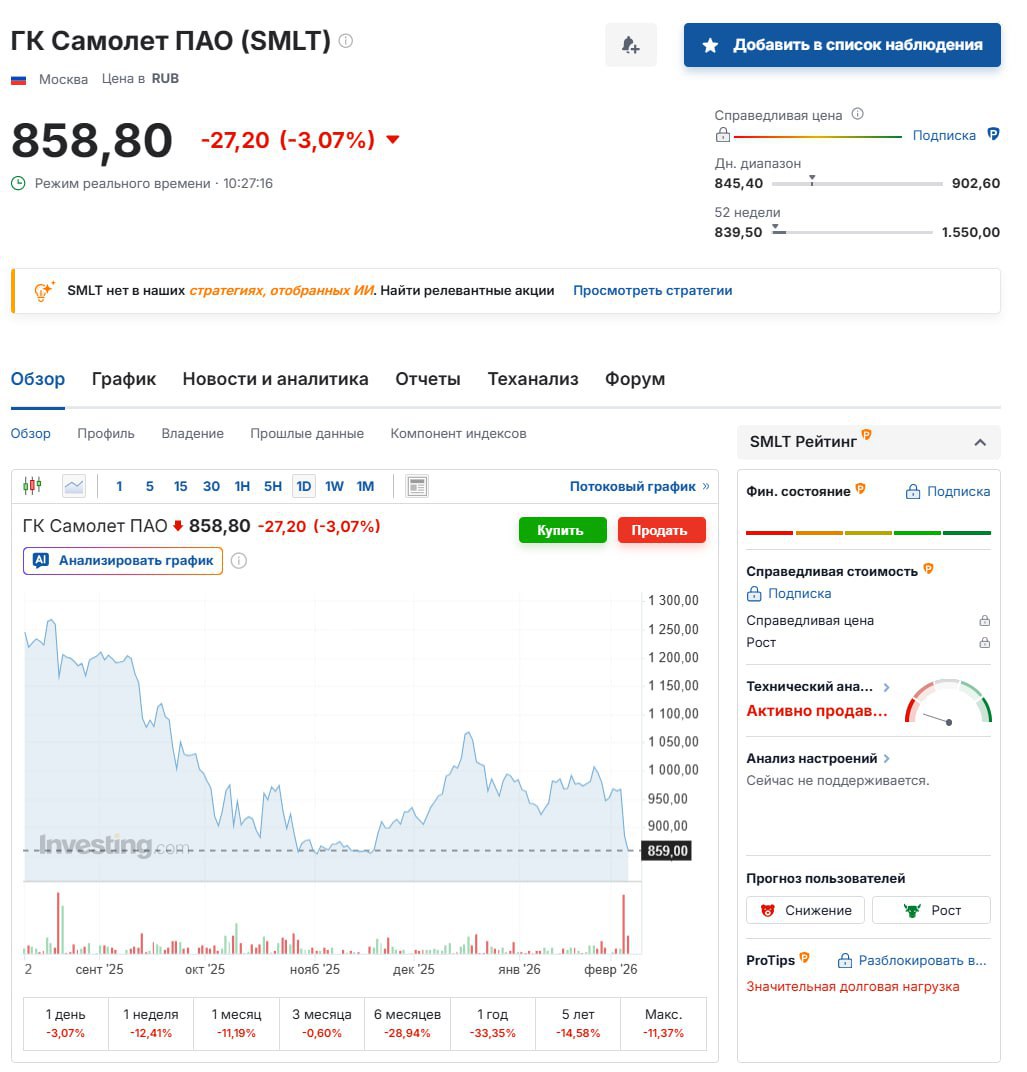Set chart interval to 15 minutes
This screenshot has height=1072, width=1027.
pyautogui.click(x=180, y=486)
